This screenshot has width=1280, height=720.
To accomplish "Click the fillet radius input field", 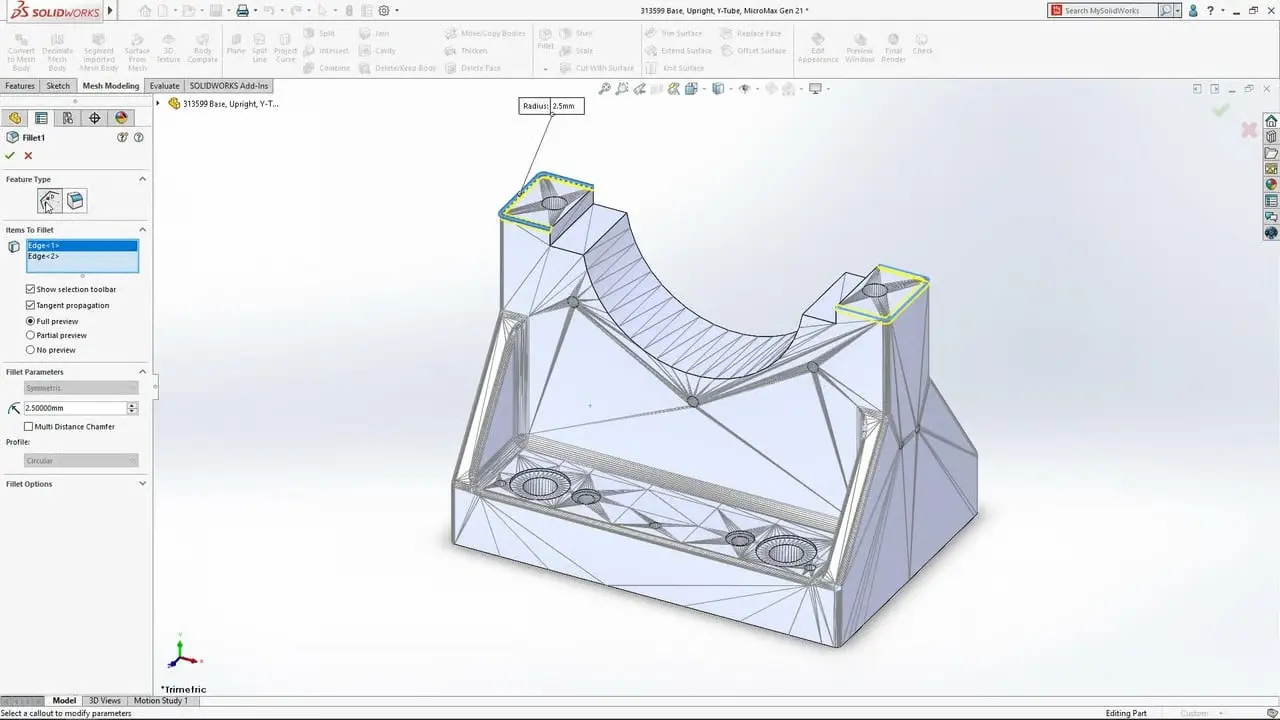I will pyautogui.click(x=76, y=408).
